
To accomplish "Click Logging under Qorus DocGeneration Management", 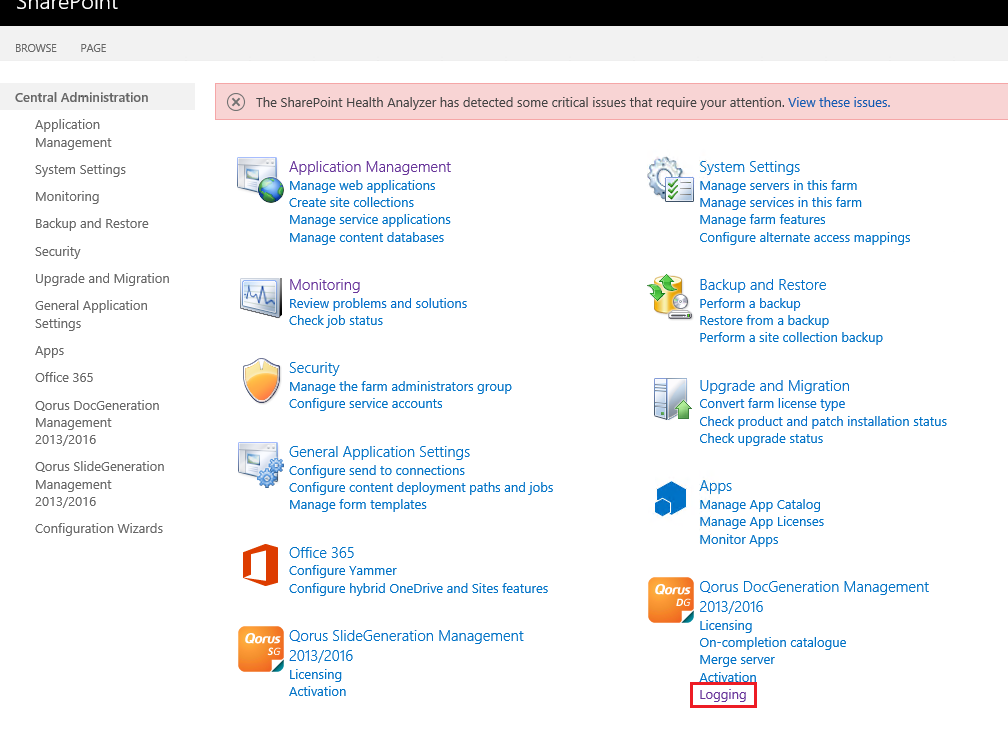I will pos(723,695).
